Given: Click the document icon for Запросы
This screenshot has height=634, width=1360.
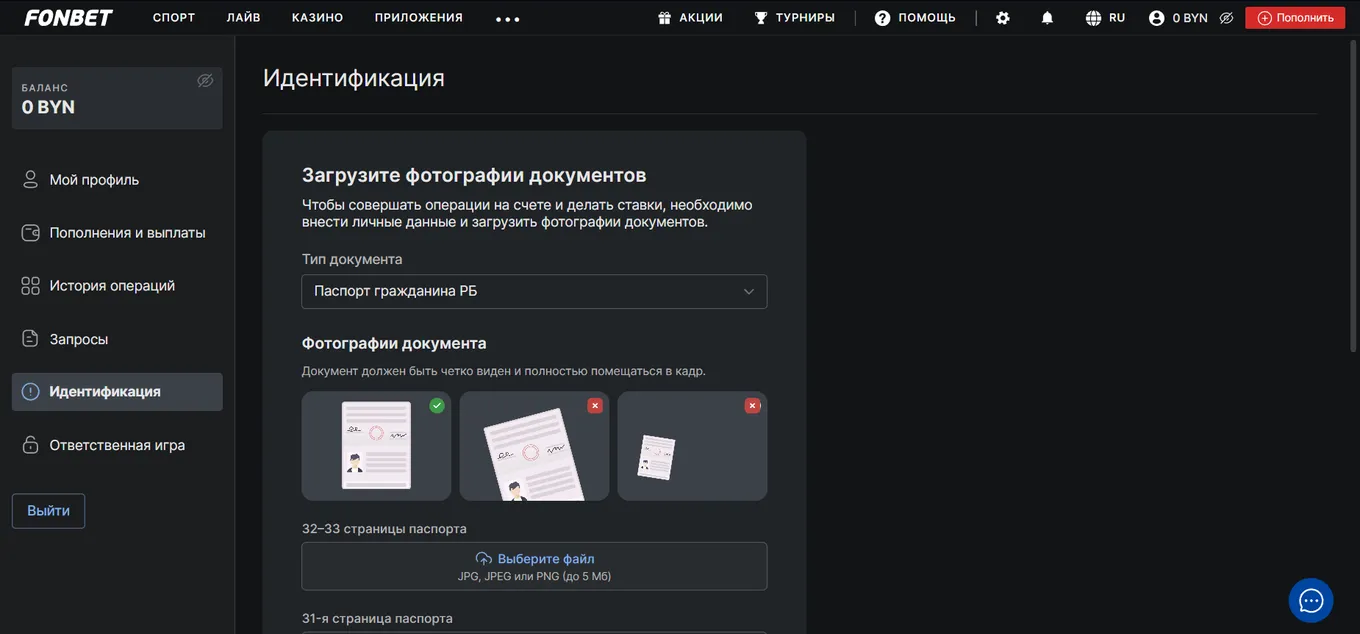Looking at the screenshot, I should pyautogui.click(x=31, y=339).
